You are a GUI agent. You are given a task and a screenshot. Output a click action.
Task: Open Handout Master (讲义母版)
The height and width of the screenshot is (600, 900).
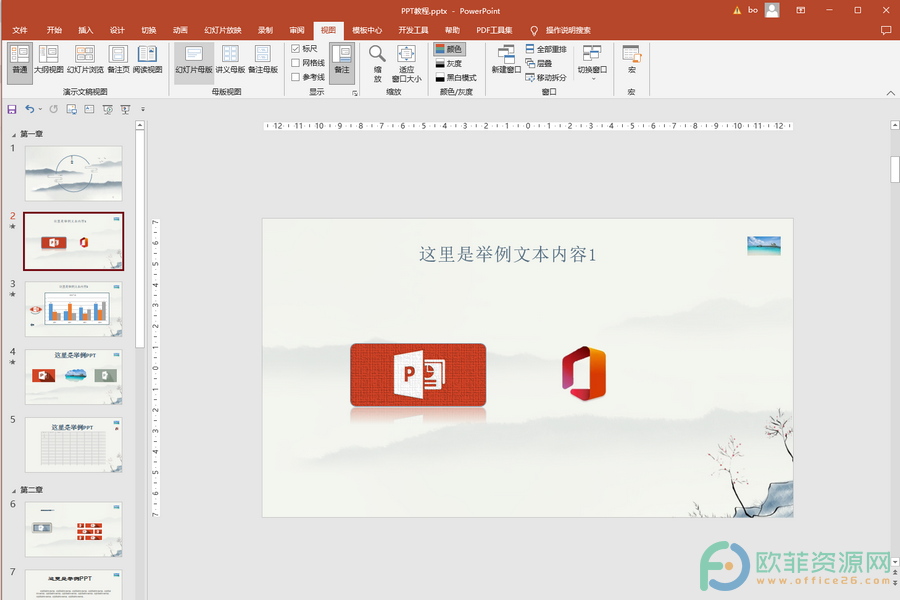[x=230, y=60]
